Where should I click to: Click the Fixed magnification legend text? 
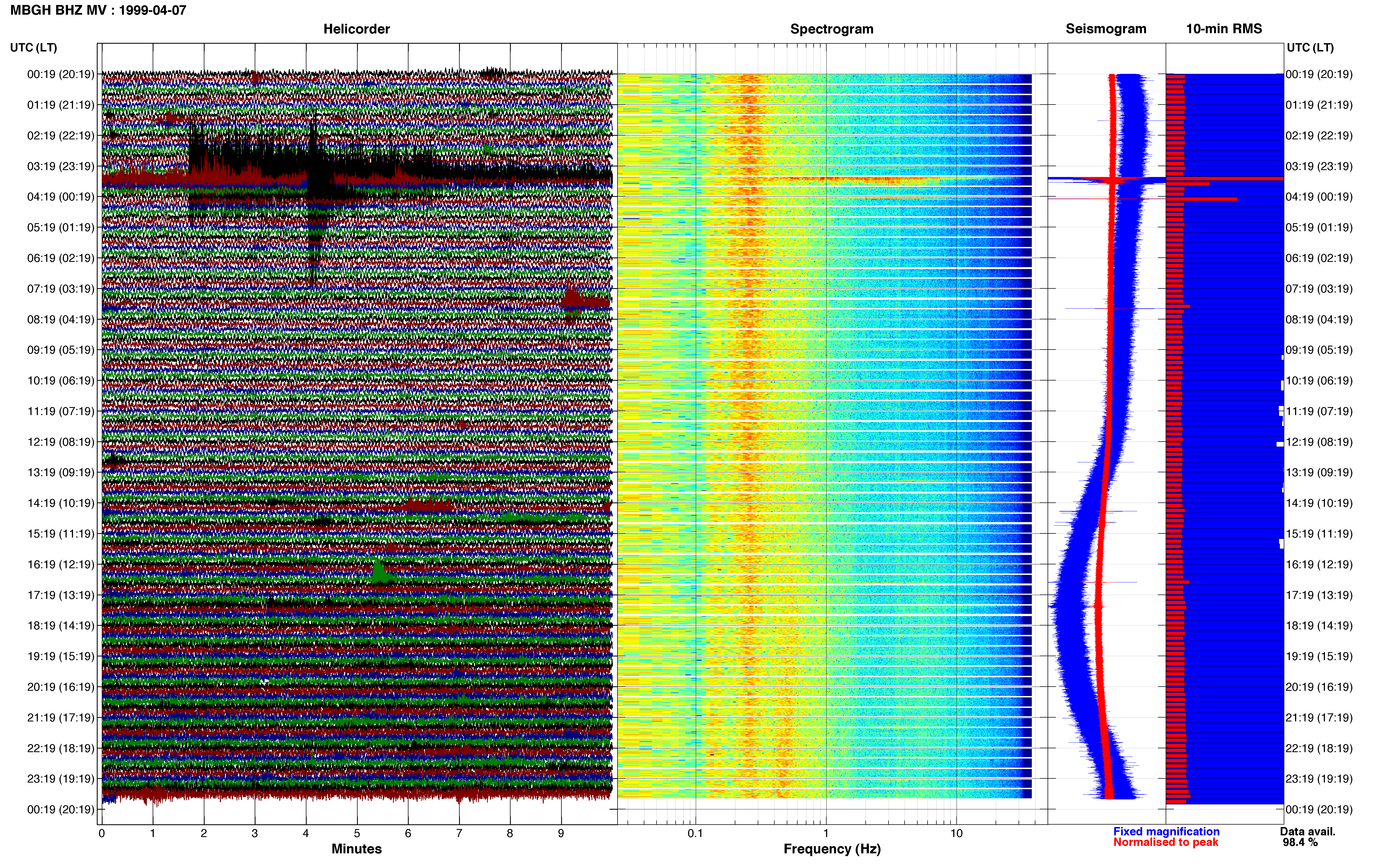pos(1166,831)
